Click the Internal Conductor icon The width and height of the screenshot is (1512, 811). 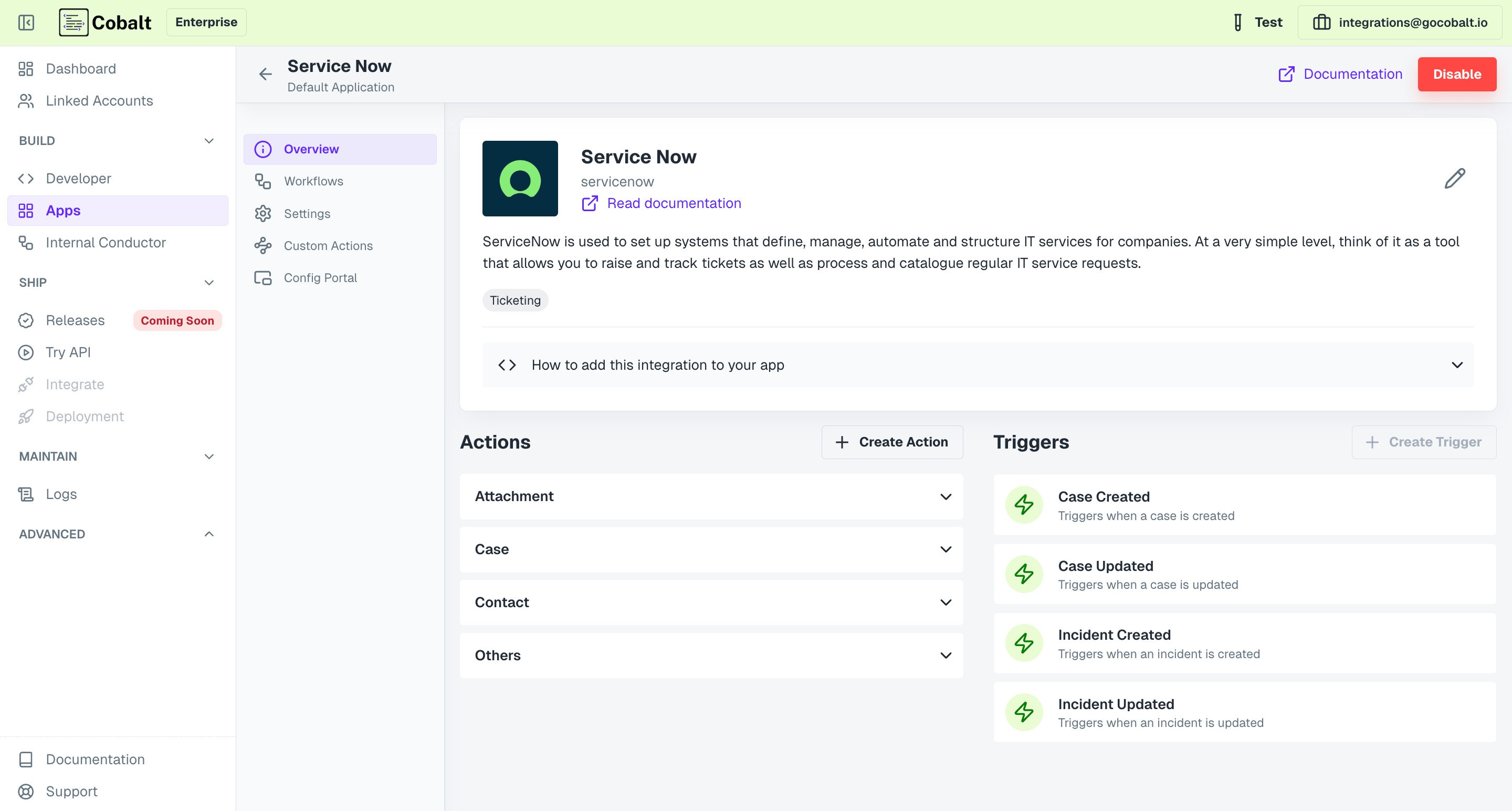pos(26,243)
